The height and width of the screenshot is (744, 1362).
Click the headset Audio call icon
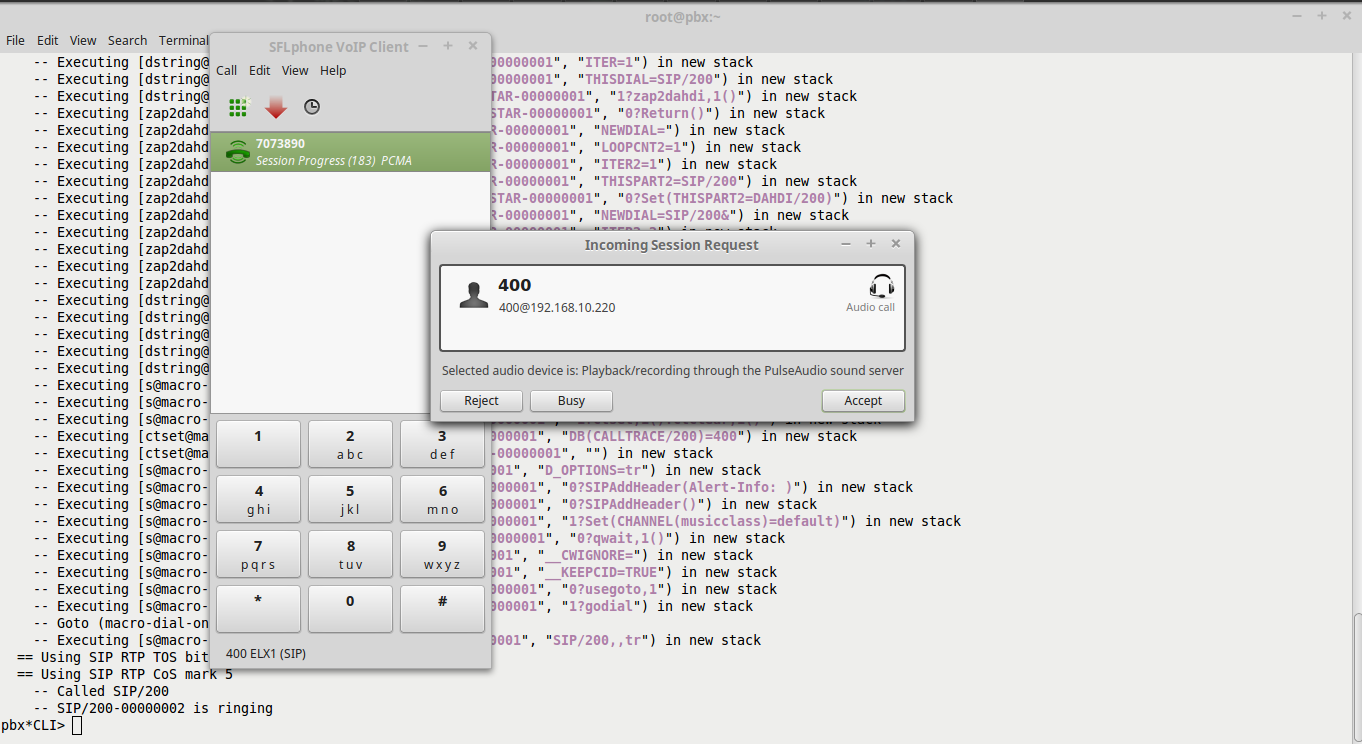881,287
